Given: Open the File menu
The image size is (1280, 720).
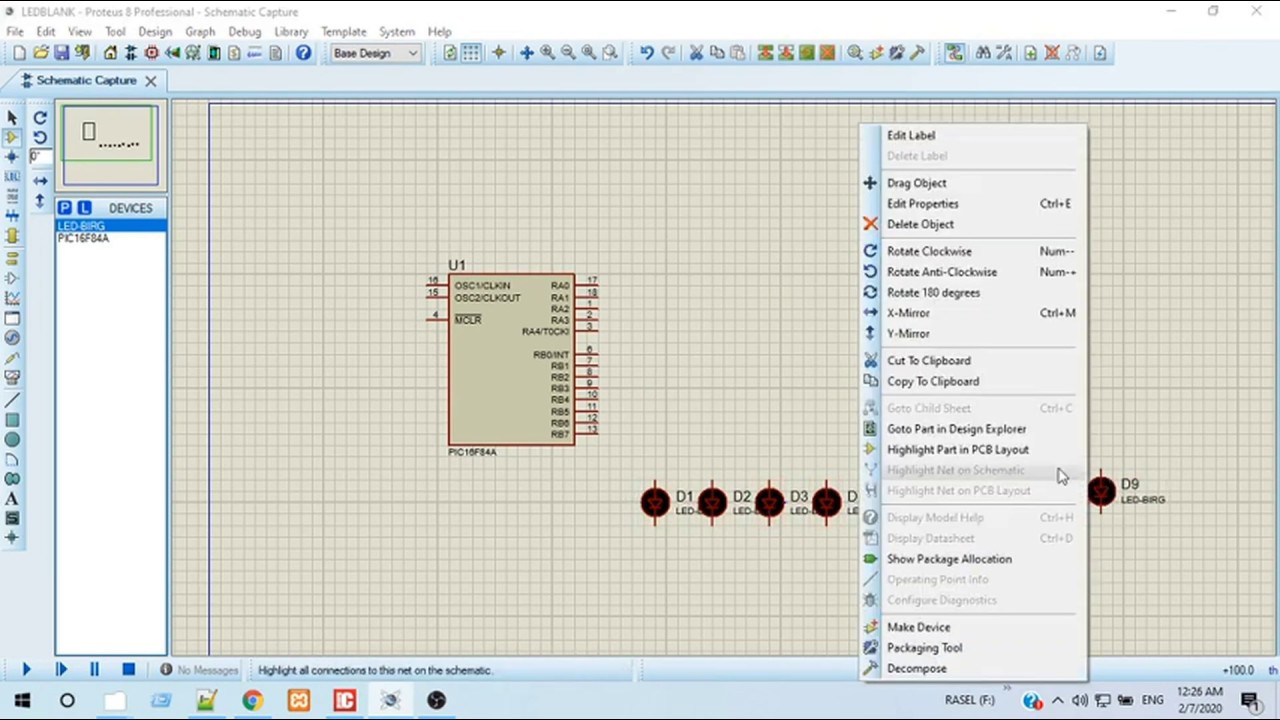Looking at the screenshot, I should pyautogui.click(x=15, y=31).
